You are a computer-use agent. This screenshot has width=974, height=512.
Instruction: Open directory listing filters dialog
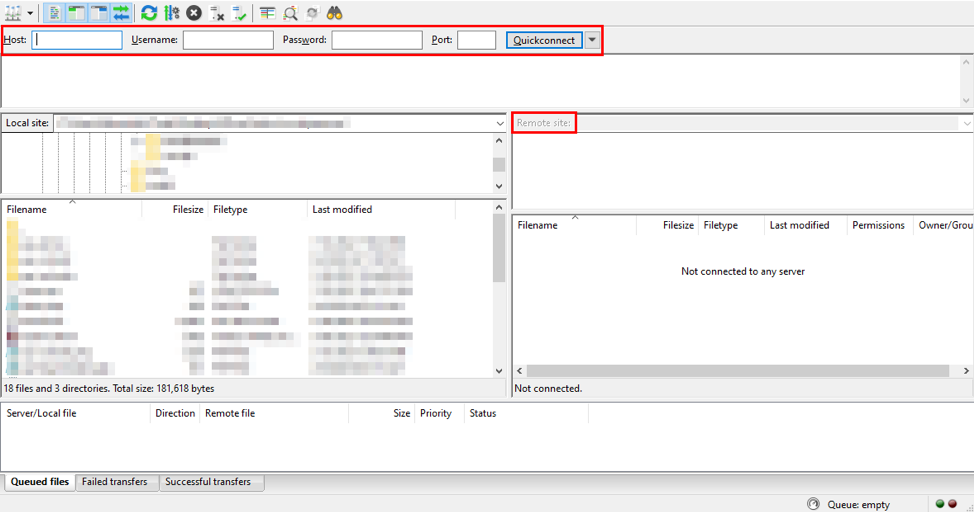[x=268, y=13]
